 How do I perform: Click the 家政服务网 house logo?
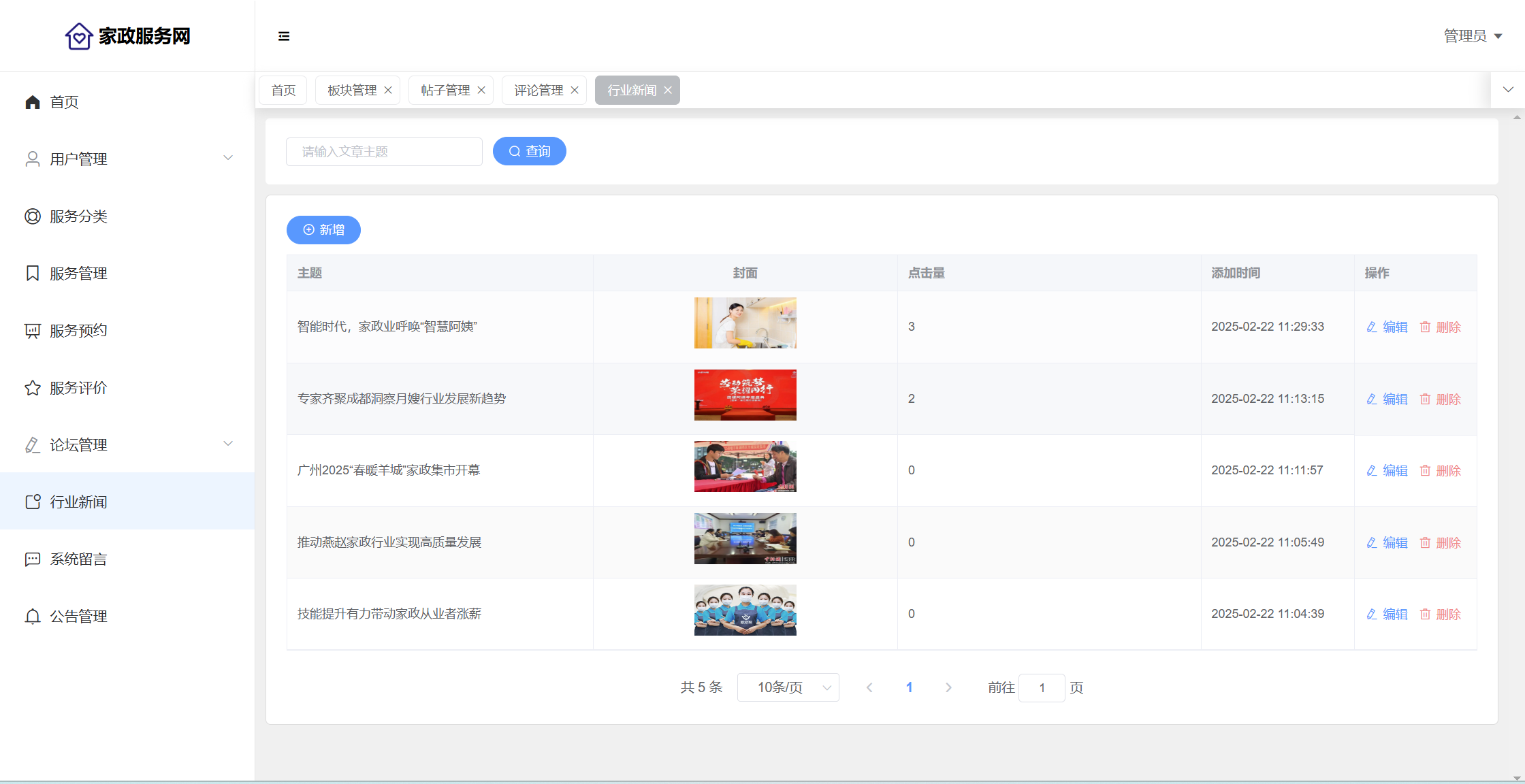[79, 36]
